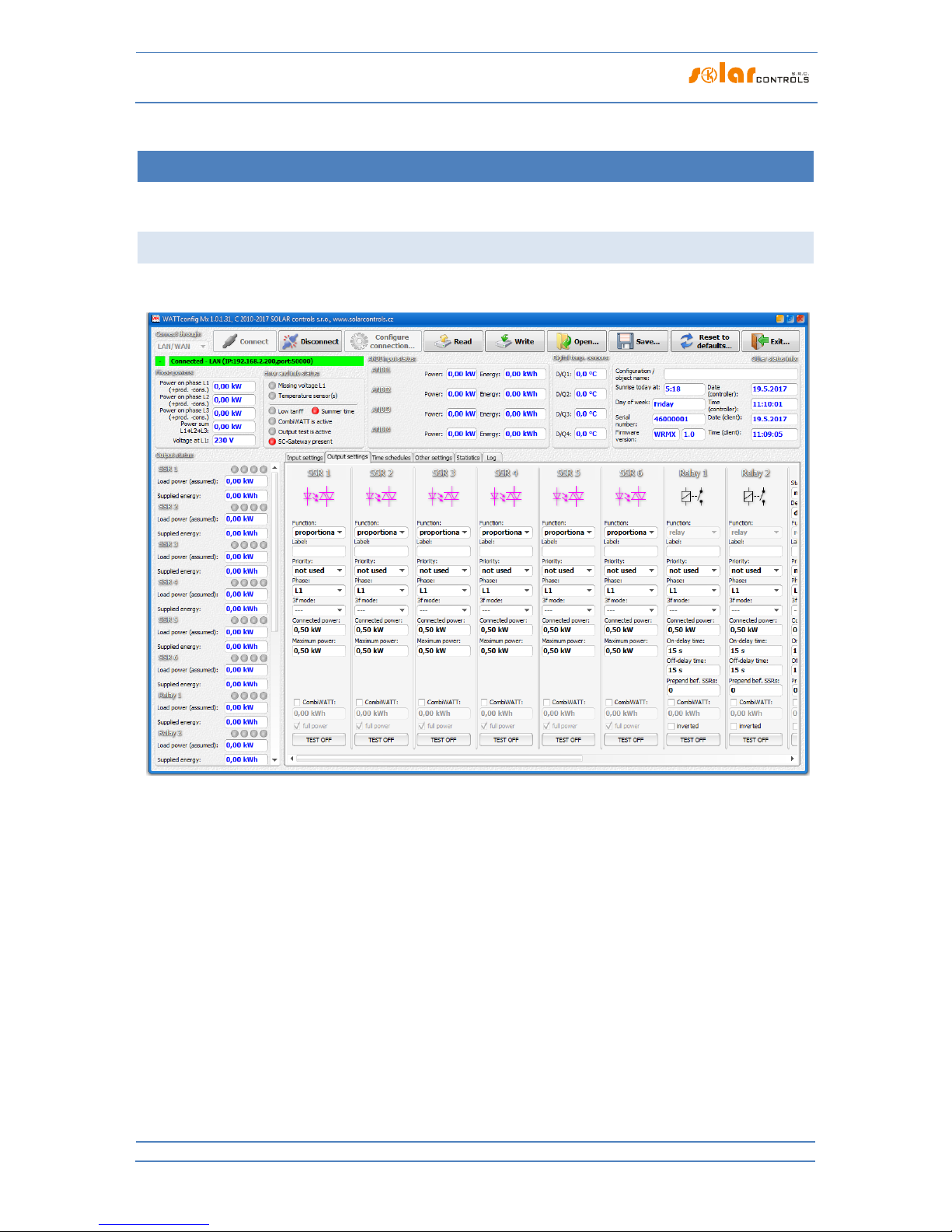Viewport: 952px width, 1232px height.
Task: Click the Write toolbar button
Action: click(x=515, y=341)
